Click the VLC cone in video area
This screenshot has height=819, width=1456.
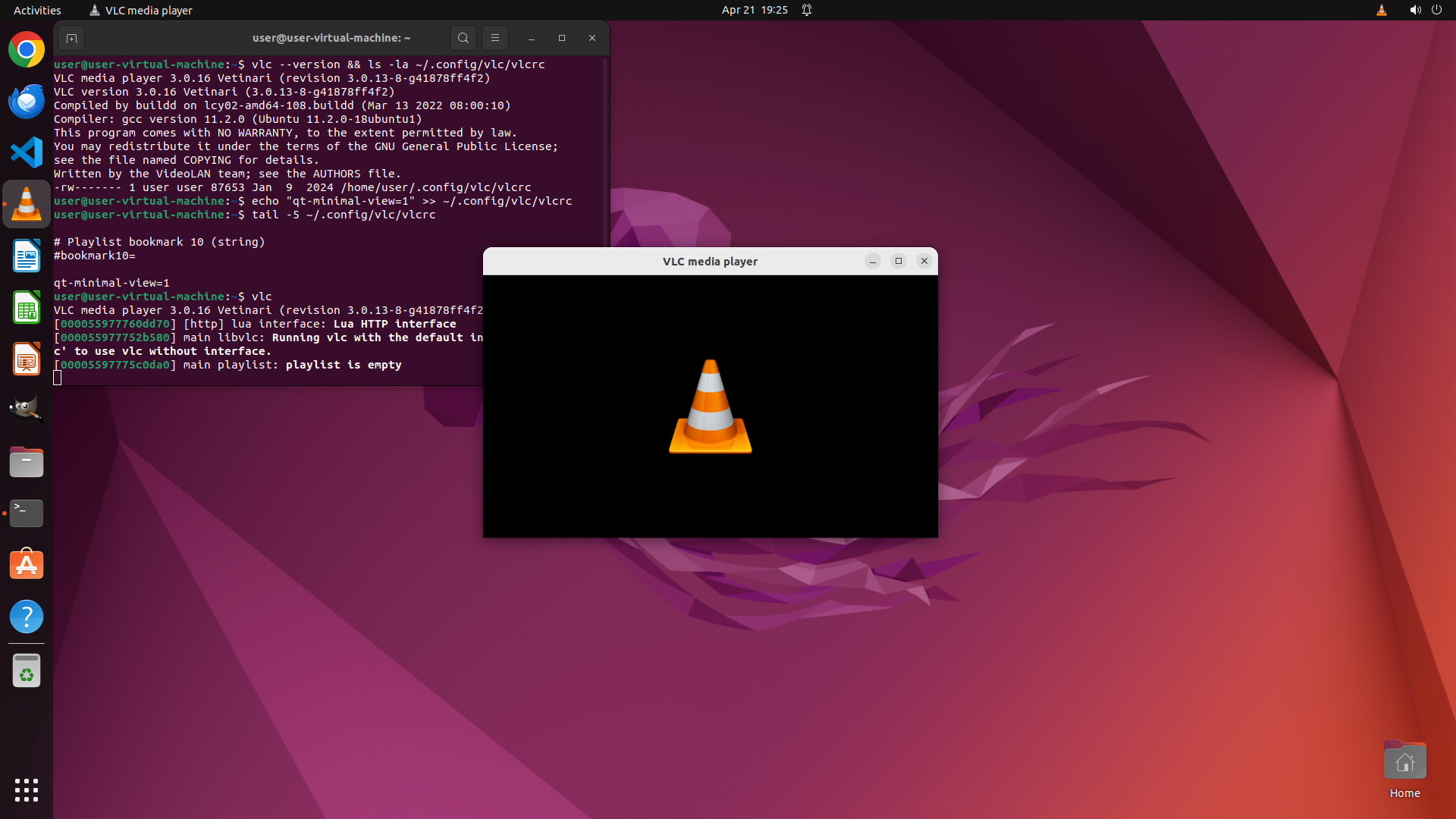click(710, 407)
